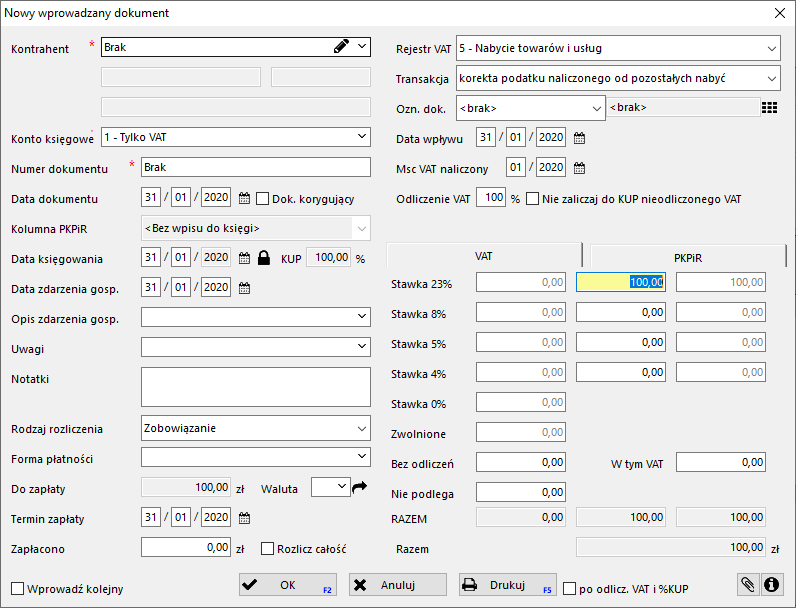This screenshot has width=796, height=608.
Task: Click the paperclip attachment icon
Action: point(747,585)
